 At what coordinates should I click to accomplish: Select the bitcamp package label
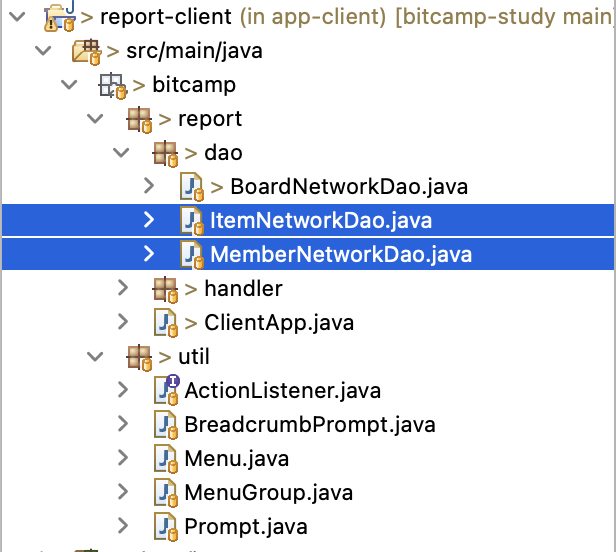[194, 85]
